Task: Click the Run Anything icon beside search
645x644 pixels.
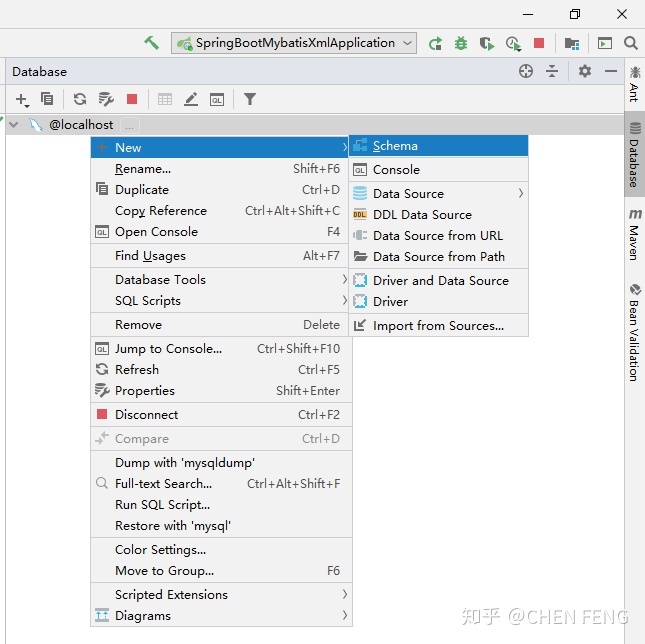Action: coord(605,43)
